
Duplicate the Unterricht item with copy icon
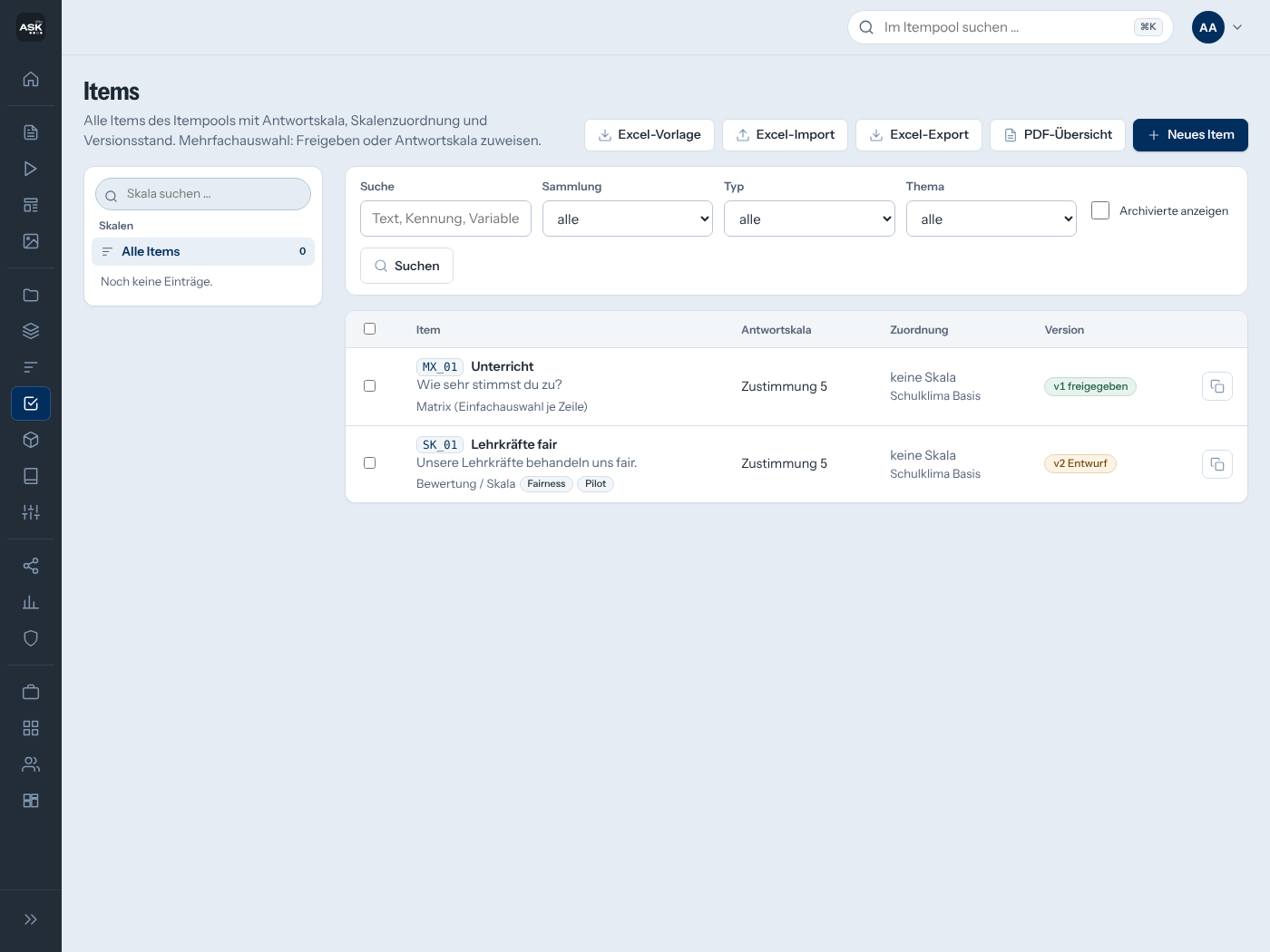click(x=1217, y=386)
